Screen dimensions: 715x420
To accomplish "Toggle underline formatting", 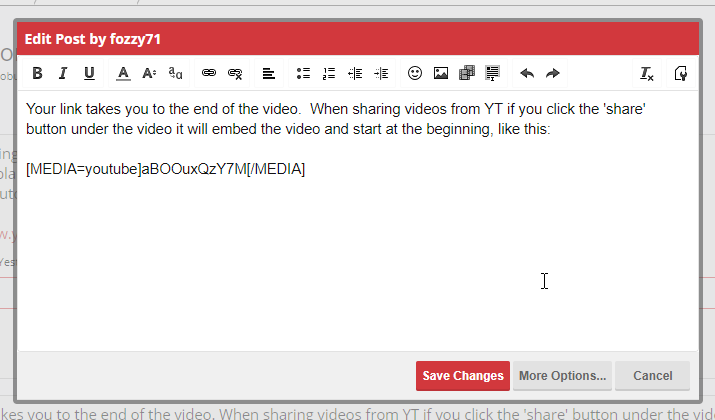I will tap(89, 73).
